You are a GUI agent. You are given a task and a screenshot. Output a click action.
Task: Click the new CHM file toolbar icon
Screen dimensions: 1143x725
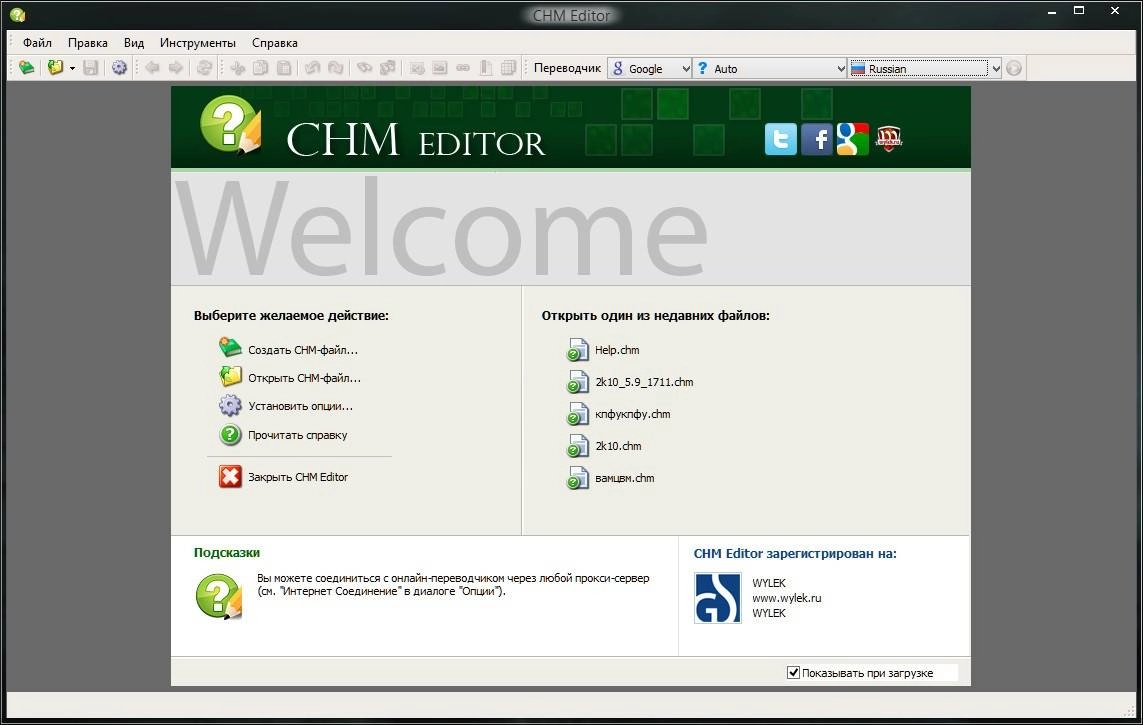click(27, 68)
